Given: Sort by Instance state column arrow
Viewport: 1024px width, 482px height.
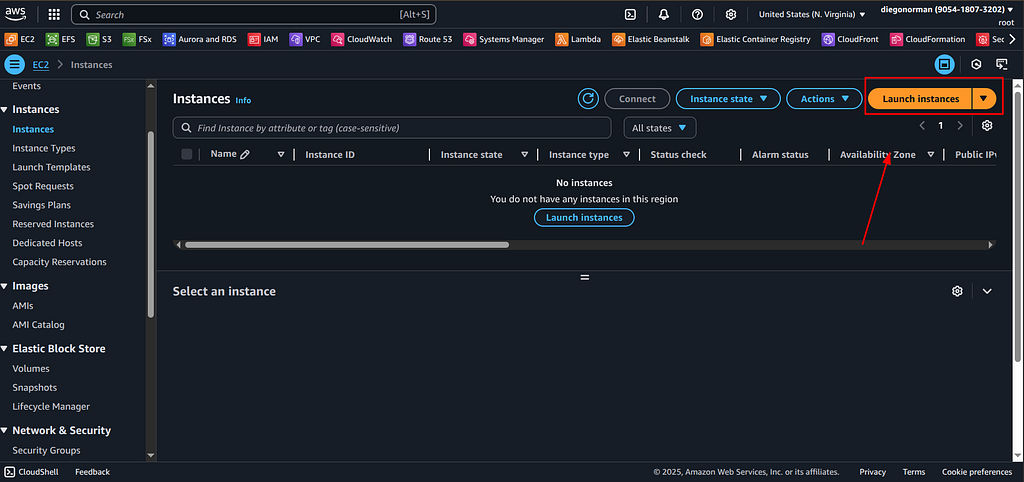Looking at the screenshot, I should (524, 155).
